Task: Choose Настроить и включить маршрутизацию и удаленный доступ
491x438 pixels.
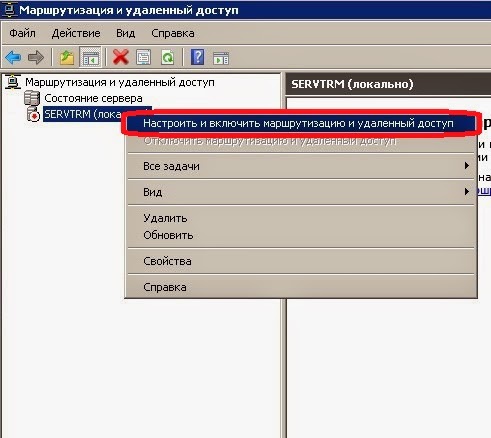Action: pos(301,123)
